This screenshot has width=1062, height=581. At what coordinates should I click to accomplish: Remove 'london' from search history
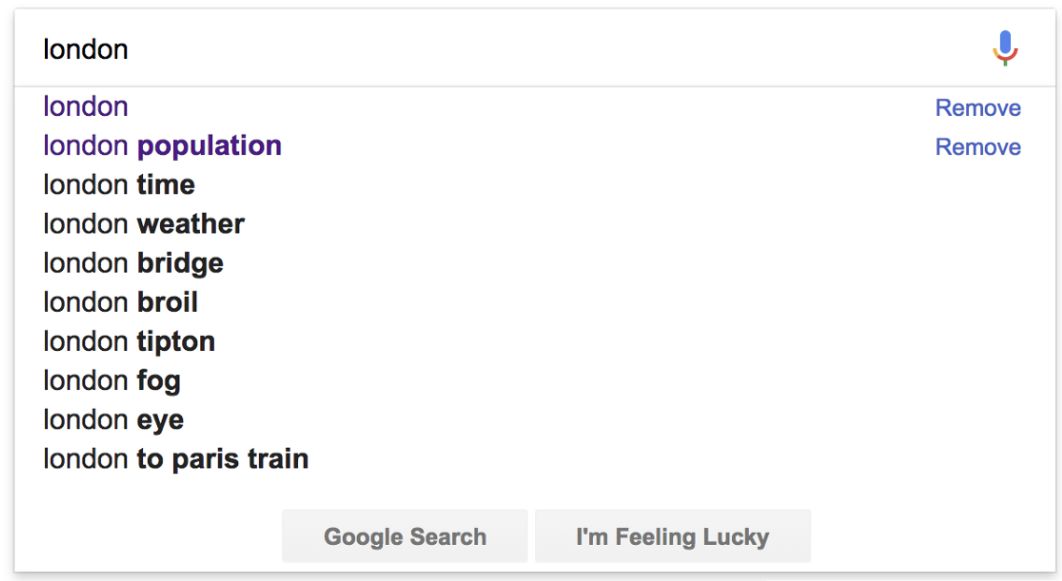[977, 108]
